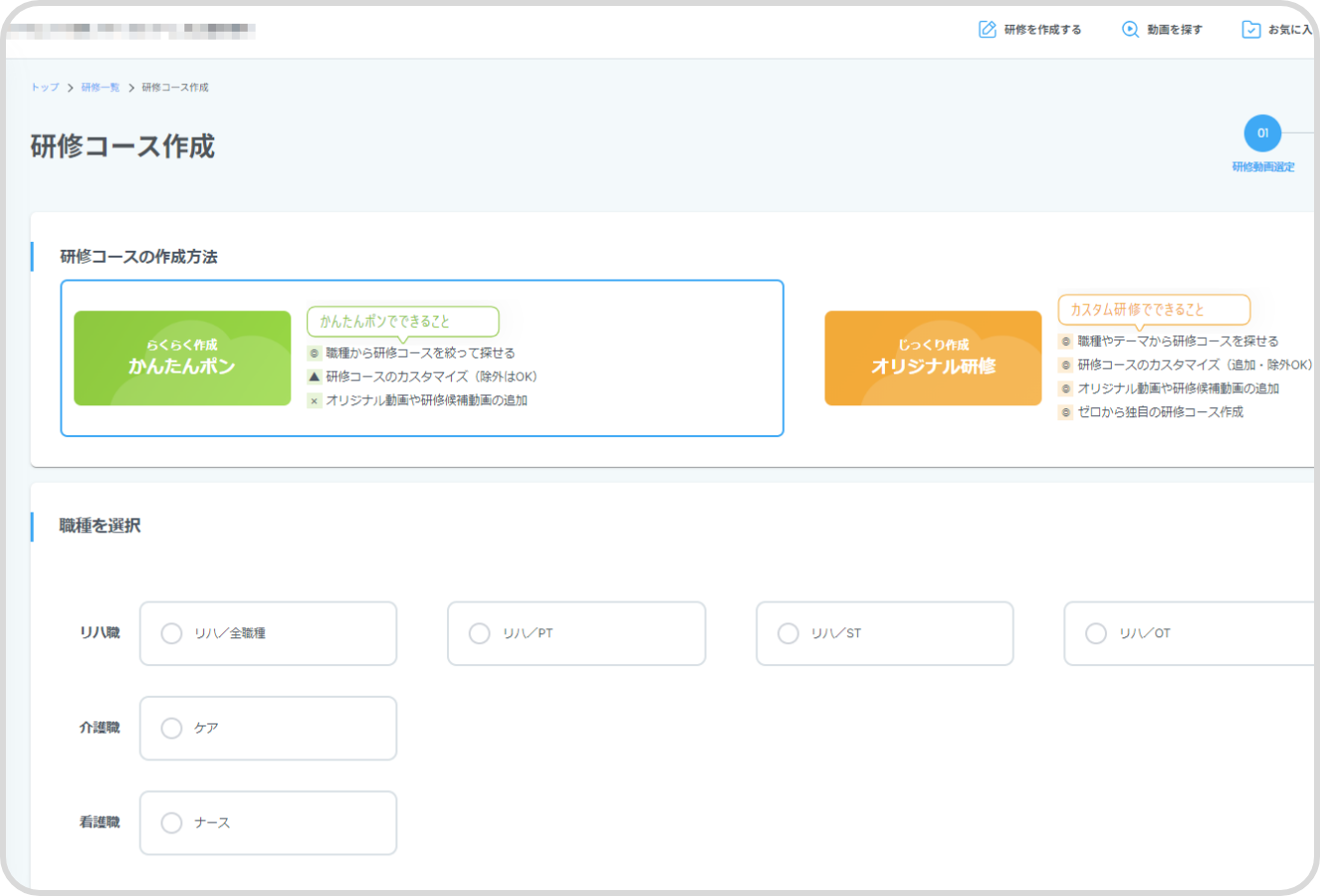The height and width of the screenshot is (896, 1320).
Task: Click the リハ職 row label
Action: pyautogui.click(x=100, y=632)
